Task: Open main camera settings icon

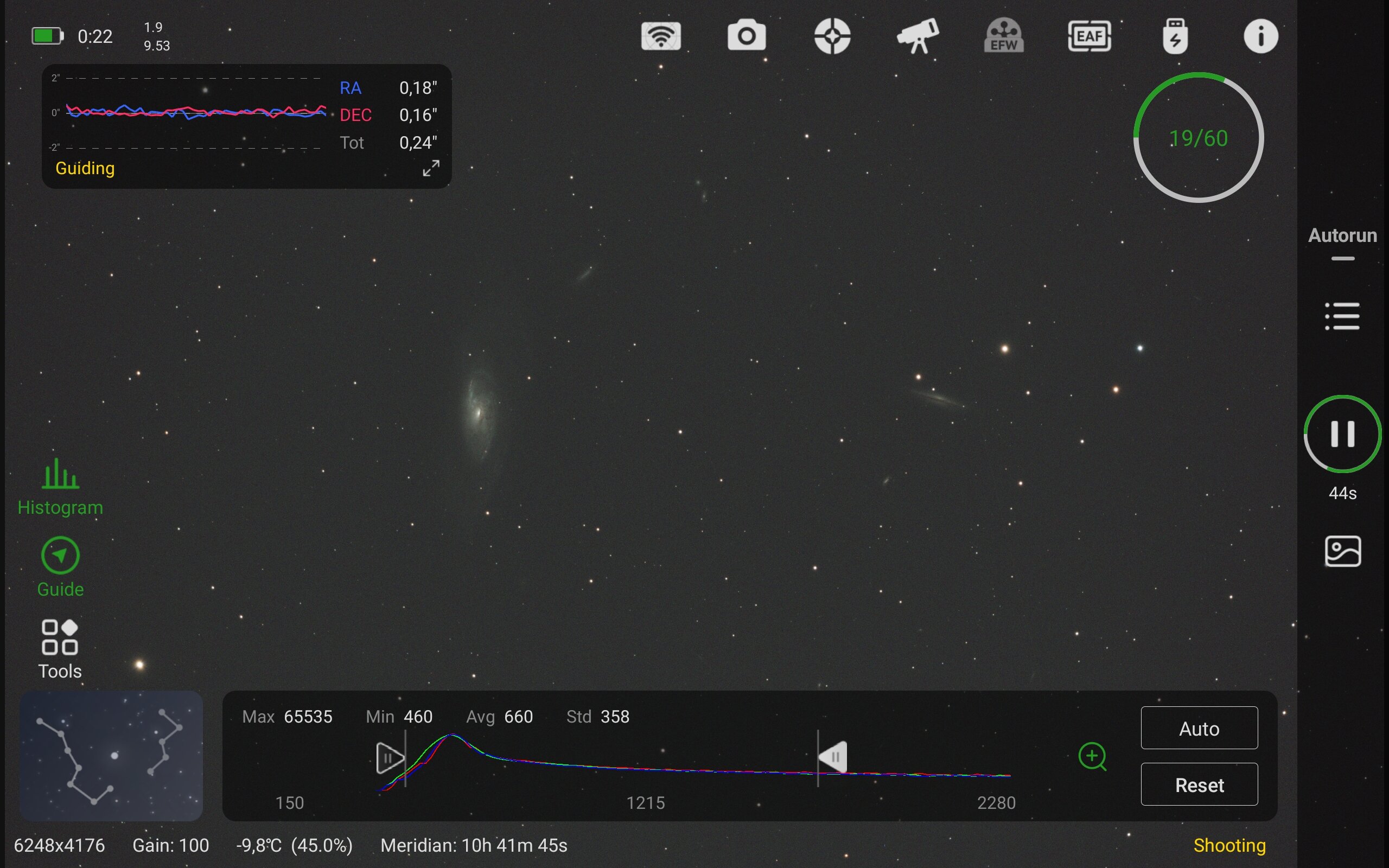Action: tap(746, 37)
